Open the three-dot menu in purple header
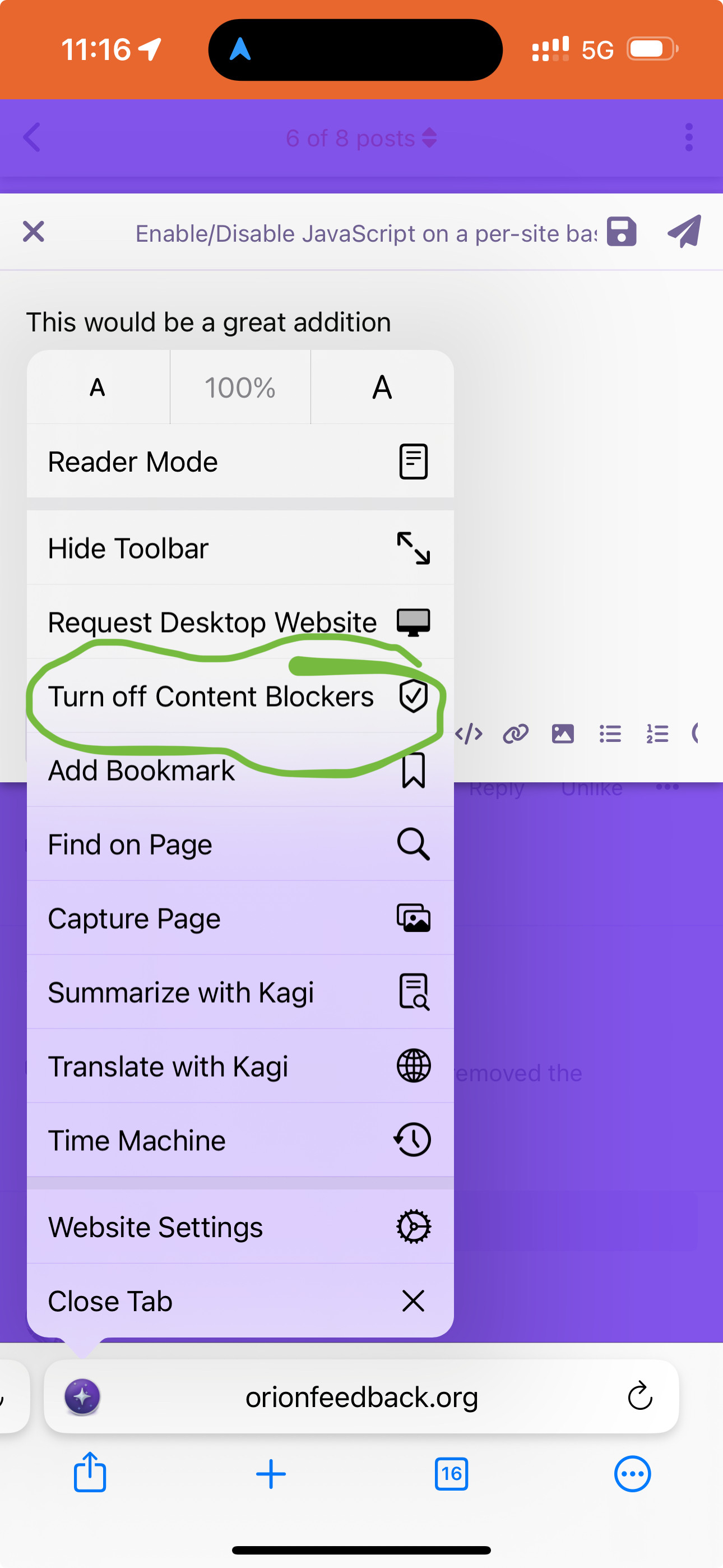Viewport: 723px width, 1568px height. [689, 137]
